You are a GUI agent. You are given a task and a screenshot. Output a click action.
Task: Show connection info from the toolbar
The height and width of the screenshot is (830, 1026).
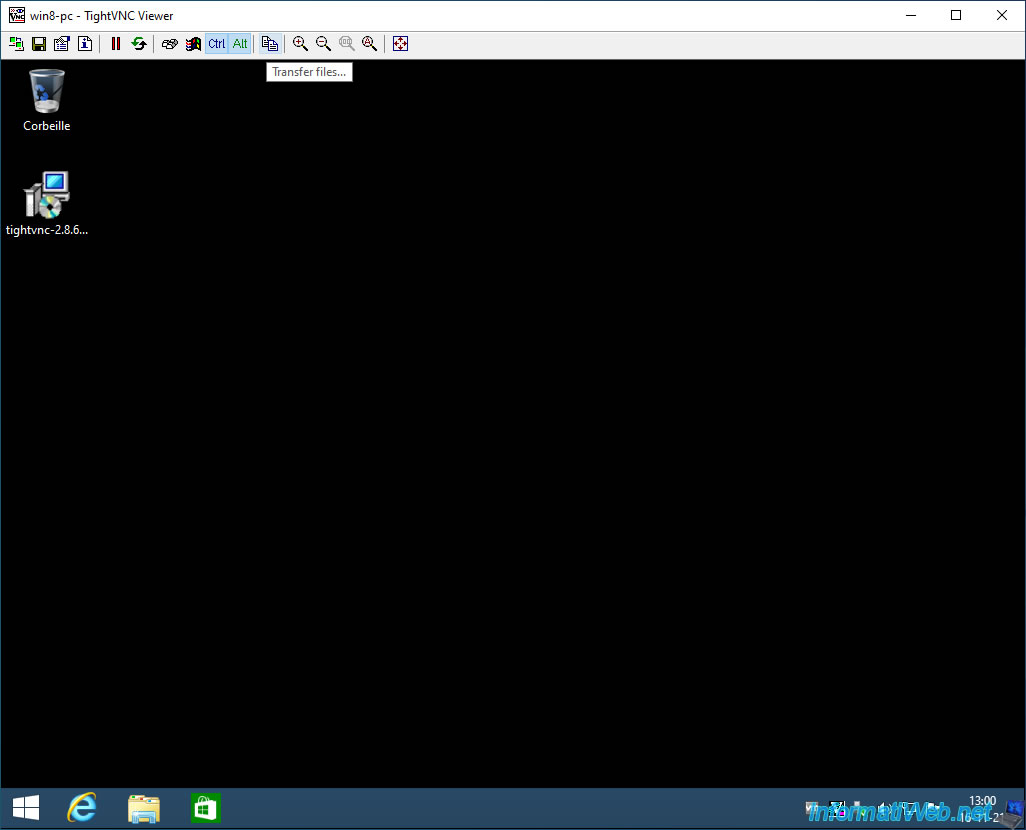click(x=85, y=44)
